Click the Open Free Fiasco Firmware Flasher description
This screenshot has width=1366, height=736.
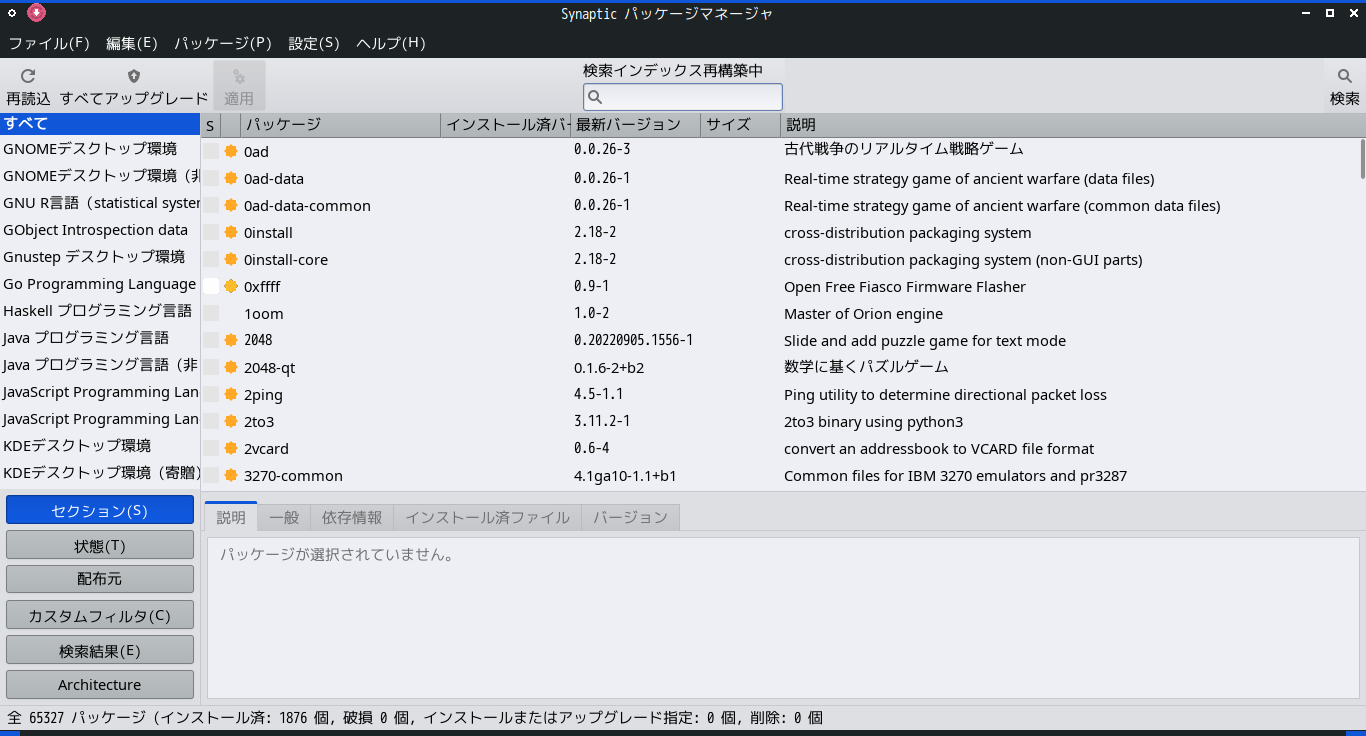point(905,286)
